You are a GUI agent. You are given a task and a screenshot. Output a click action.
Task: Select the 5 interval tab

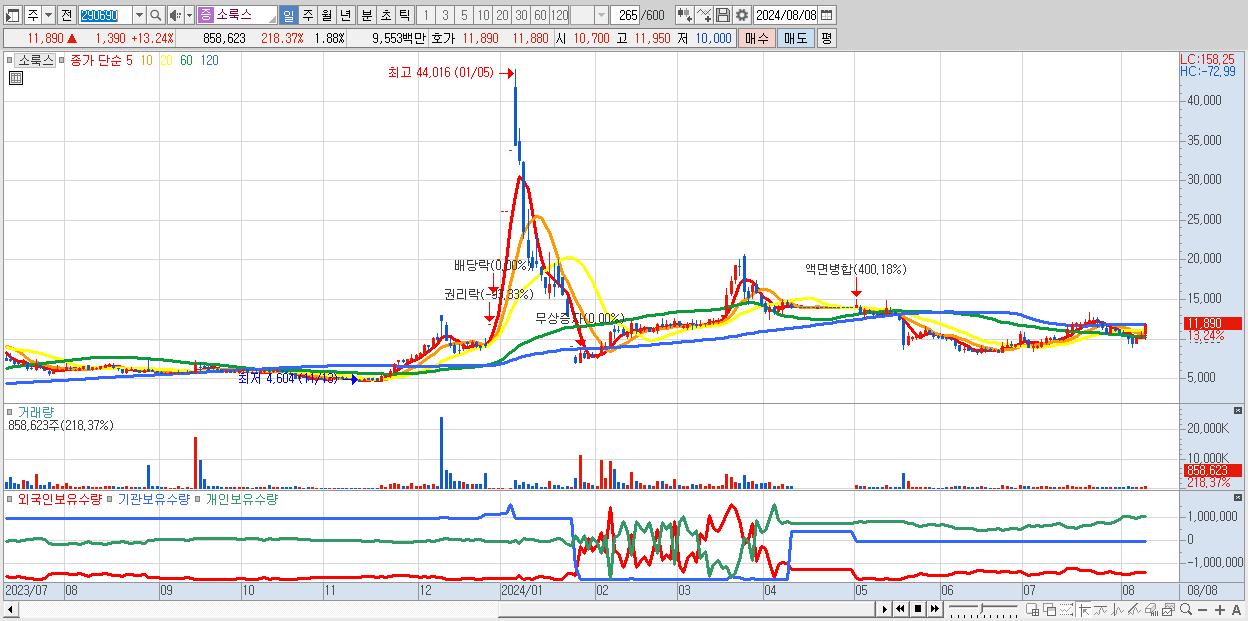(x=464, y=15)
